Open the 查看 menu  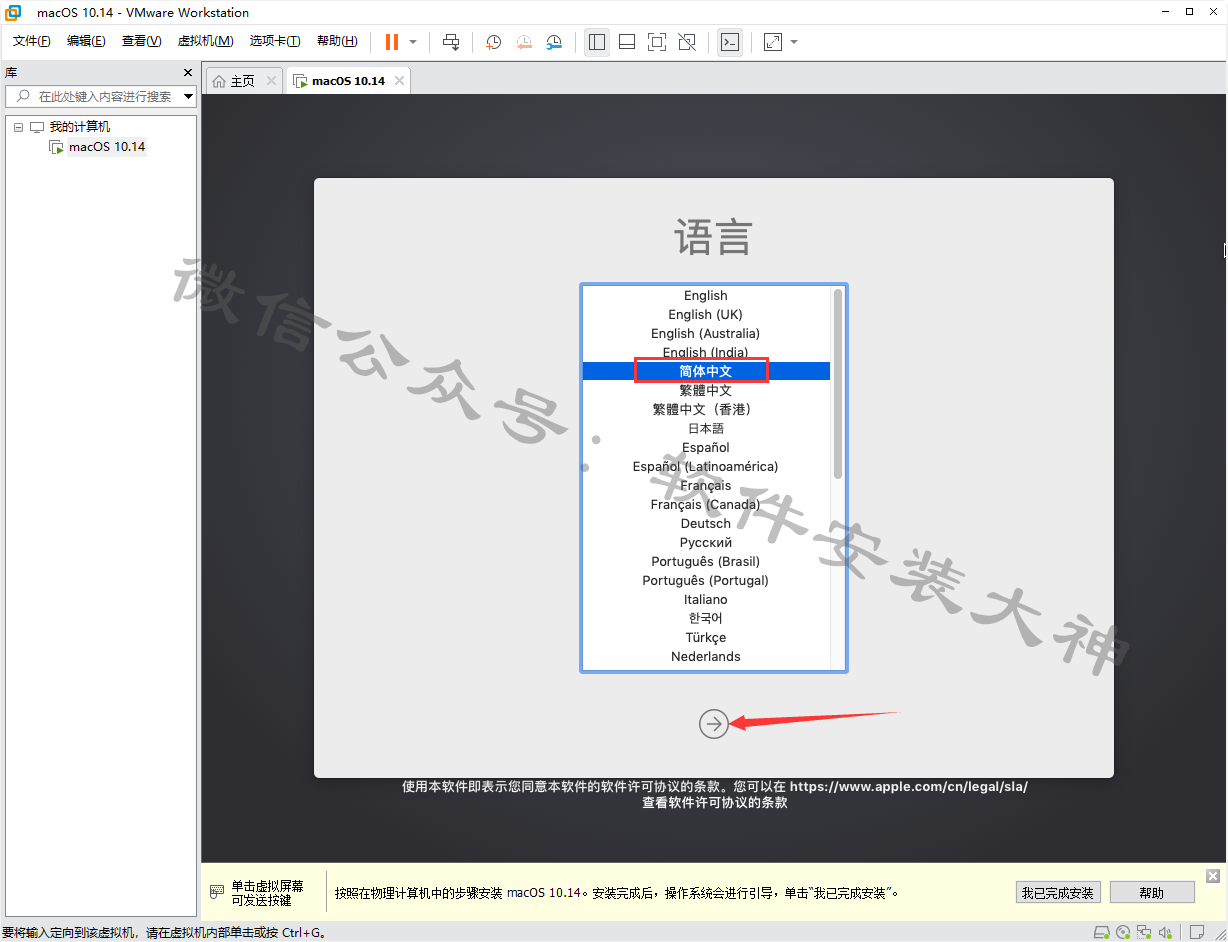click(x=141, y=41)
